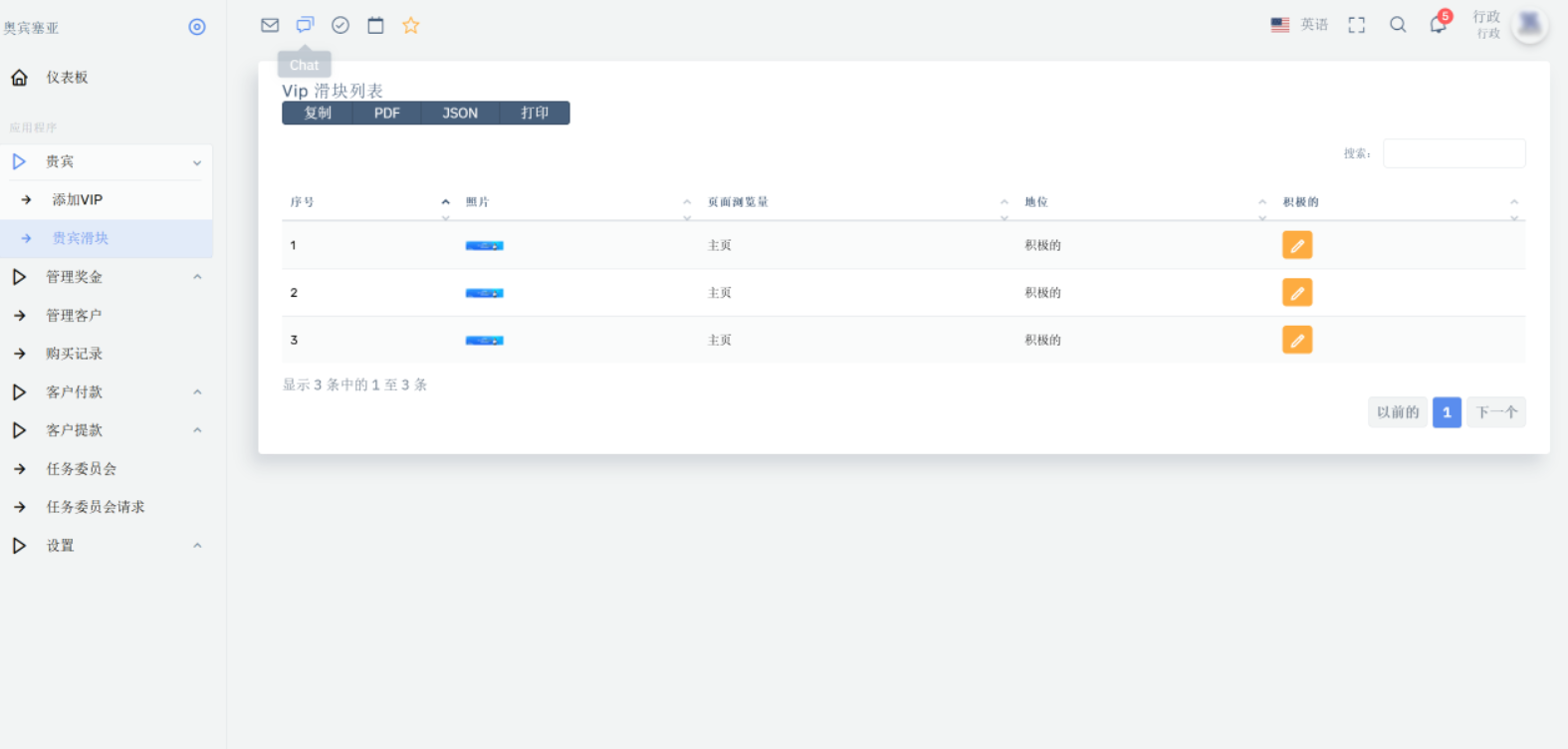
Task: Open notifications bell with badge
Action: (1438, 25)
